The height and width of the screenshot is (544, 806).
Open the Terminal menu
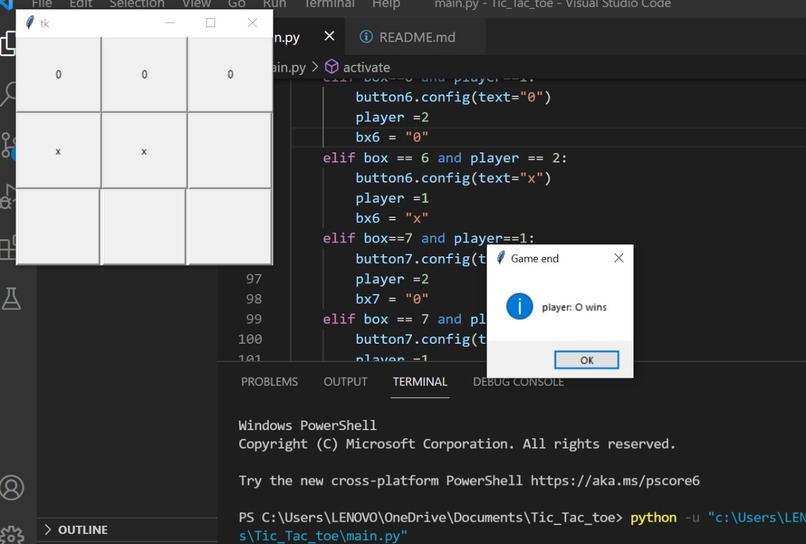pos(329,4)
